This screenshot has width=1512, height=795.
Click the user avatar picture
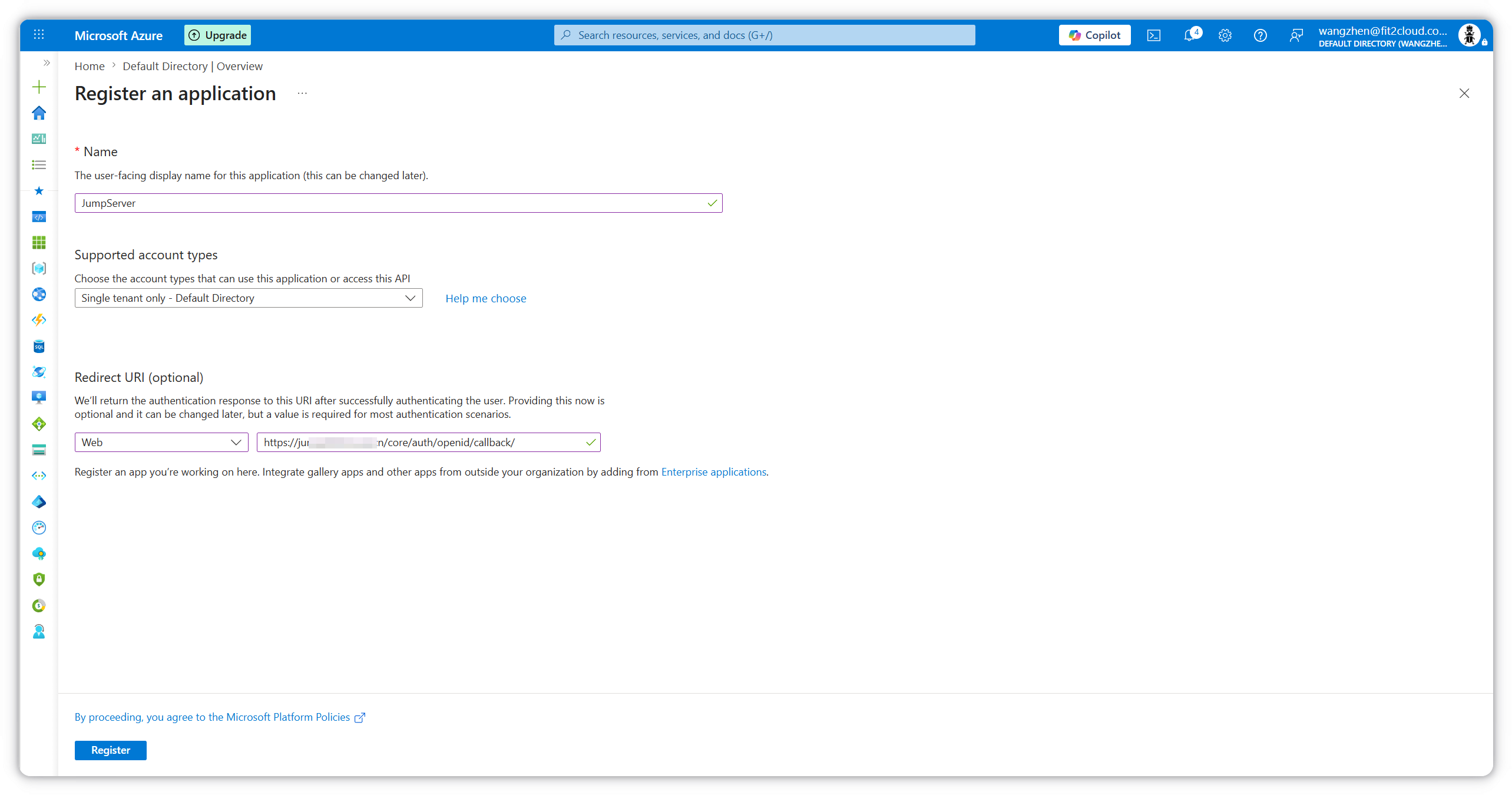point(1470,35)
